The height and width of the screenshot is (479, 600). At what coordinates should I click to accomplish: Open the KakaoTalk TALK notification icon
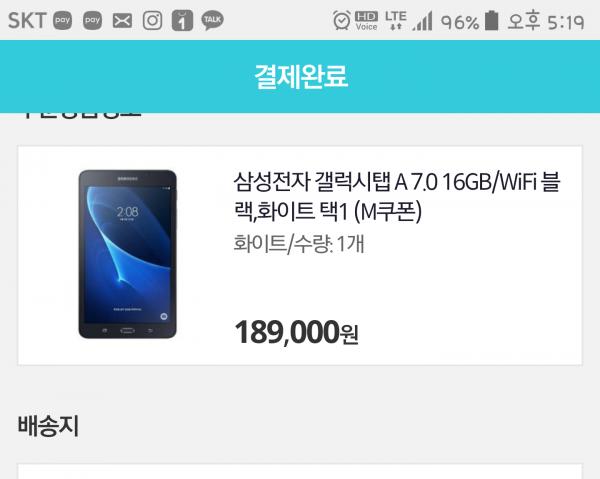(212, 20)
